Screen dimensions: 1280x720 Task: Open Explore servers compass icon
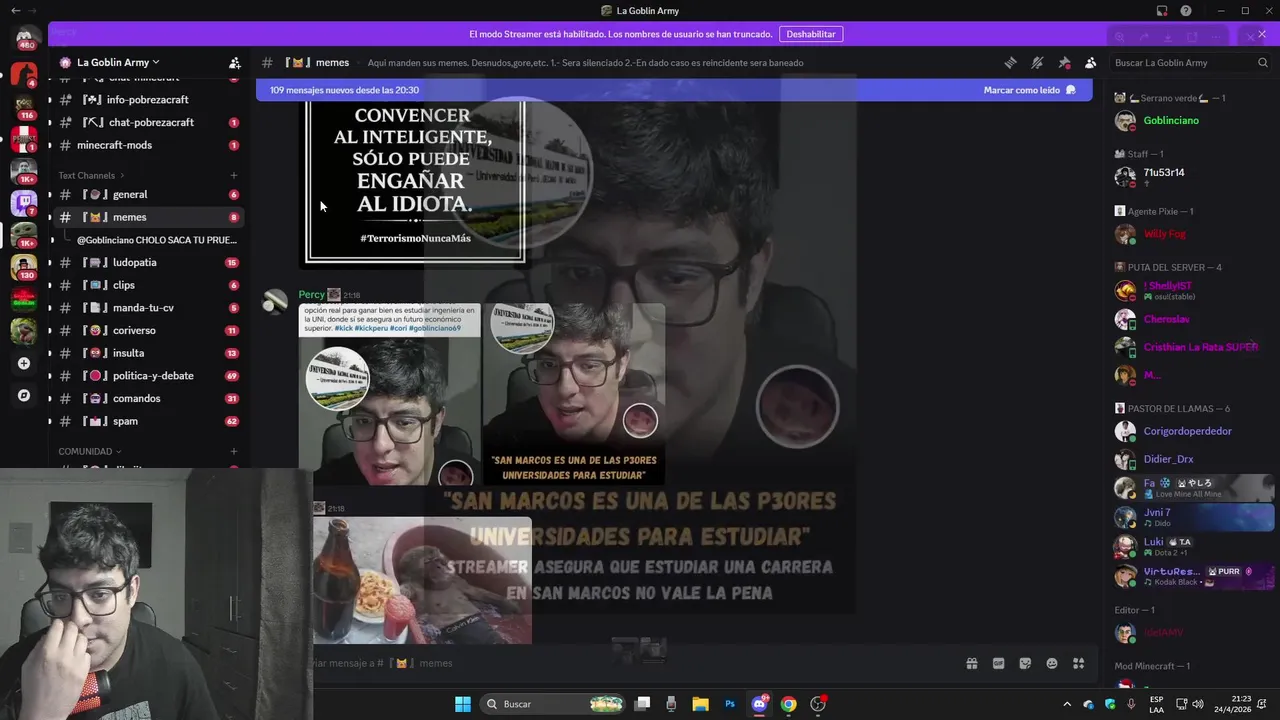tap(24, 395)
